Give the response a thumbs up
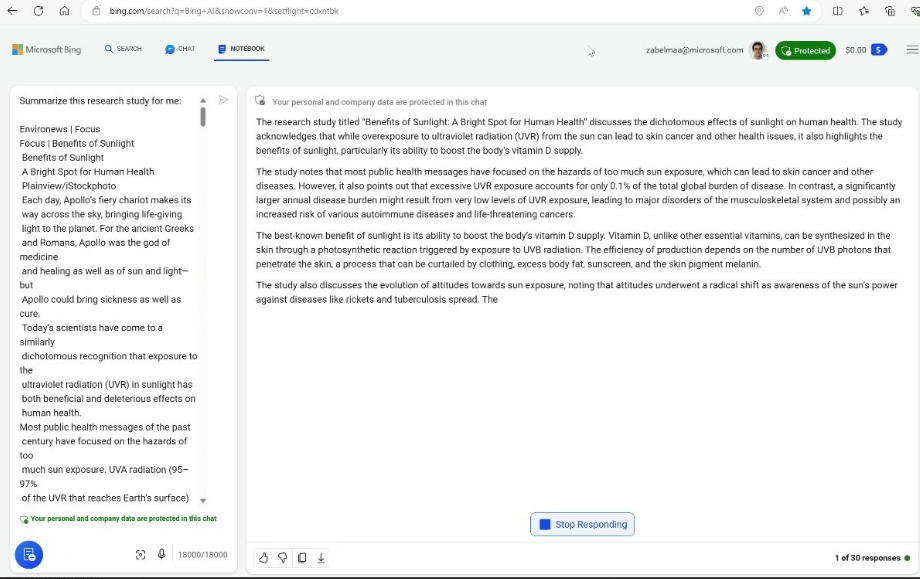Image resolution: width=920 pixels, height=579 pixels. coord(263,557)
